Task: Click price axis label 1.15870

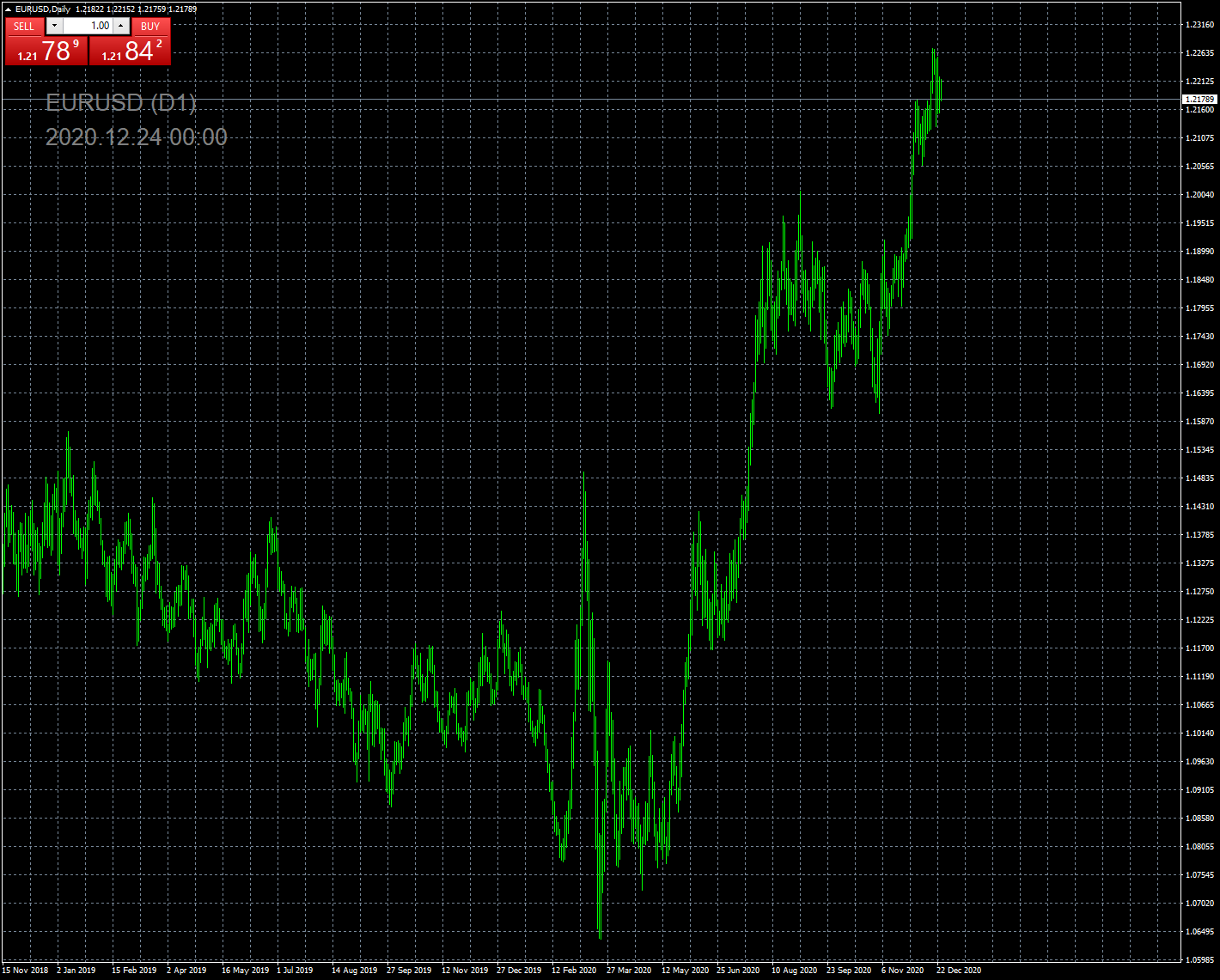Action: [1199, 422]
